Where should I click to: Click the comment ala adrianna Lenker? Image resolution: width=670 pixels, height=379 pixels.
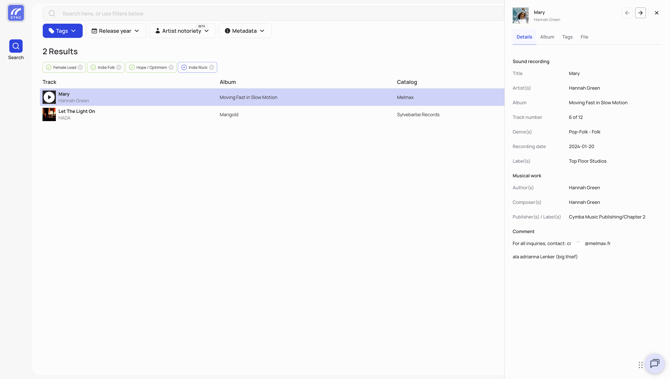click(545, 257)
